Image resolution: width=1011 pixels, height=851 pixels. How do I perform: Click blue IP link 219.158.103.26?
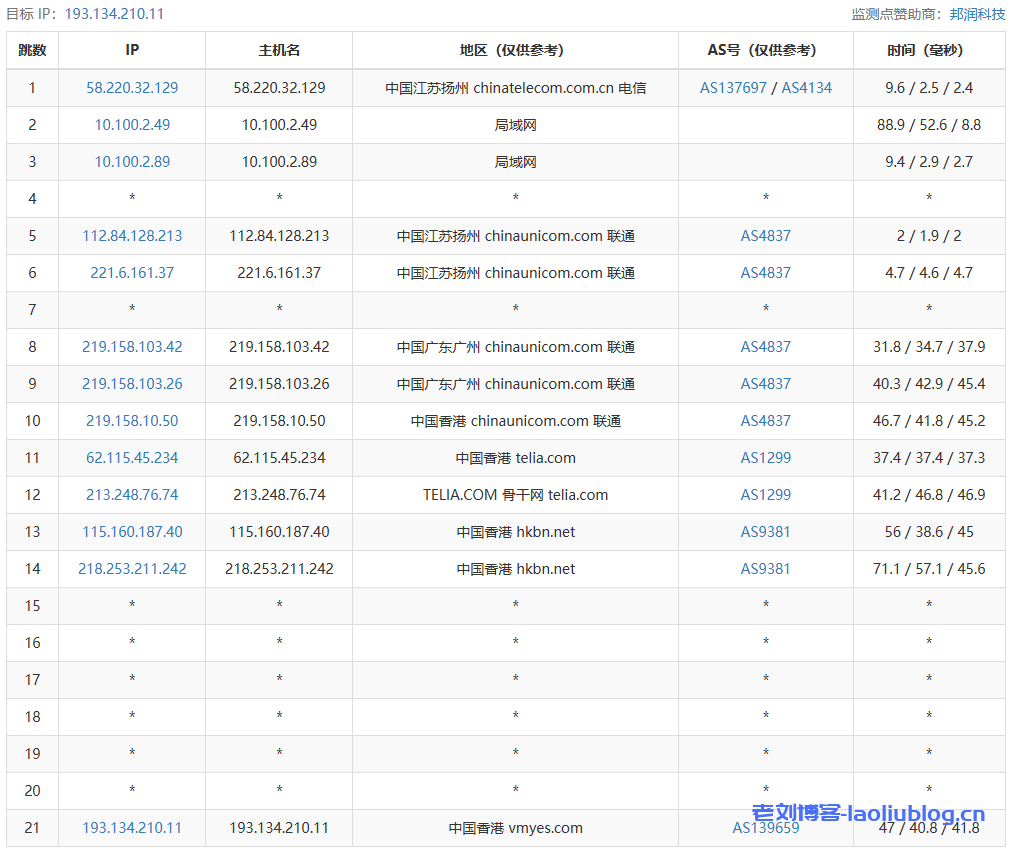pyautogui.click(x=132, y=384)
